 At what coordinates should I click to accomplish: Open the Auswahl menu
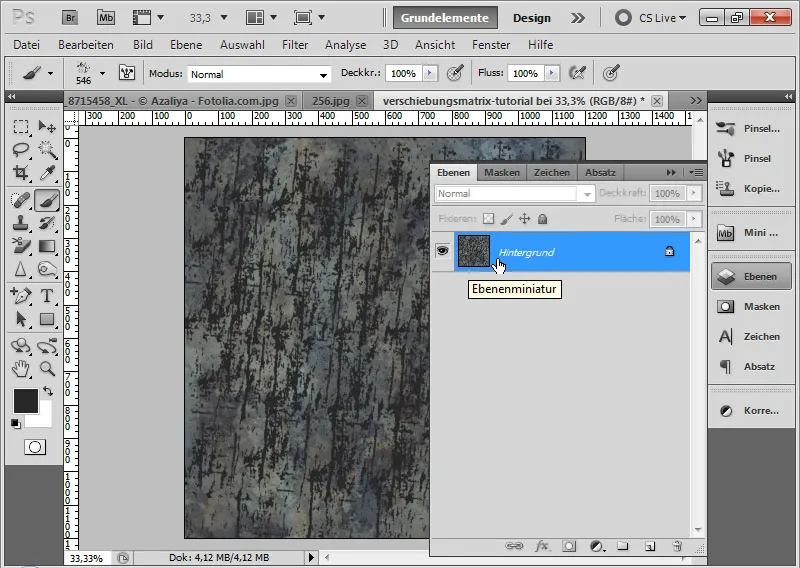click(x=242, y=45)
